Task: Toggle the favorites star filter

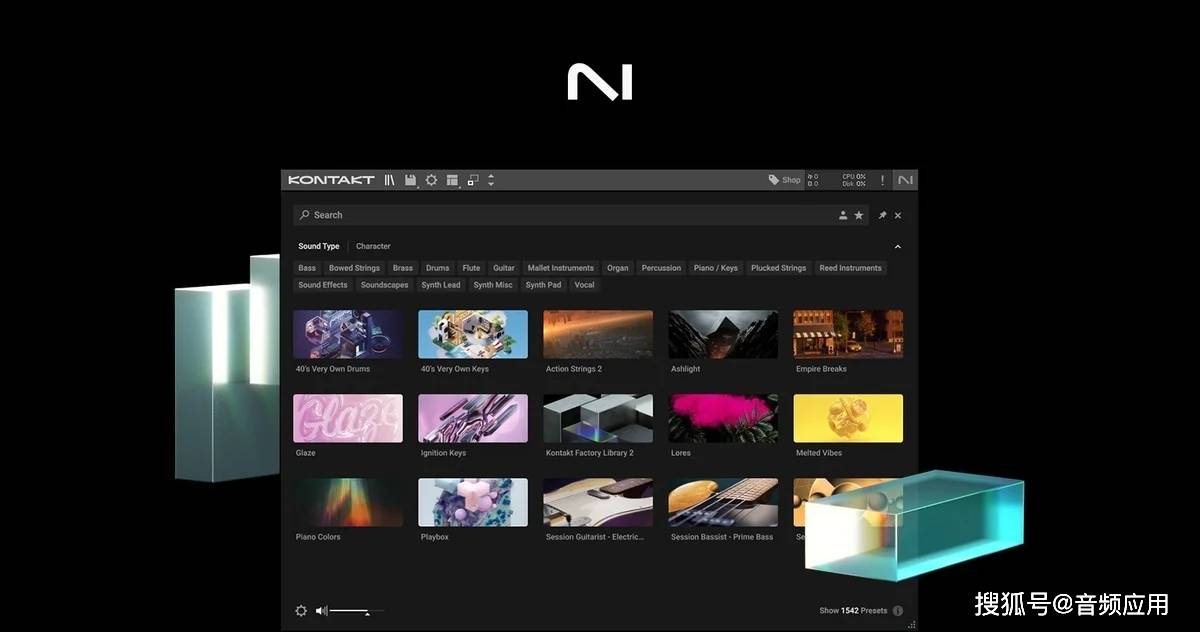Action: (859, 215)
